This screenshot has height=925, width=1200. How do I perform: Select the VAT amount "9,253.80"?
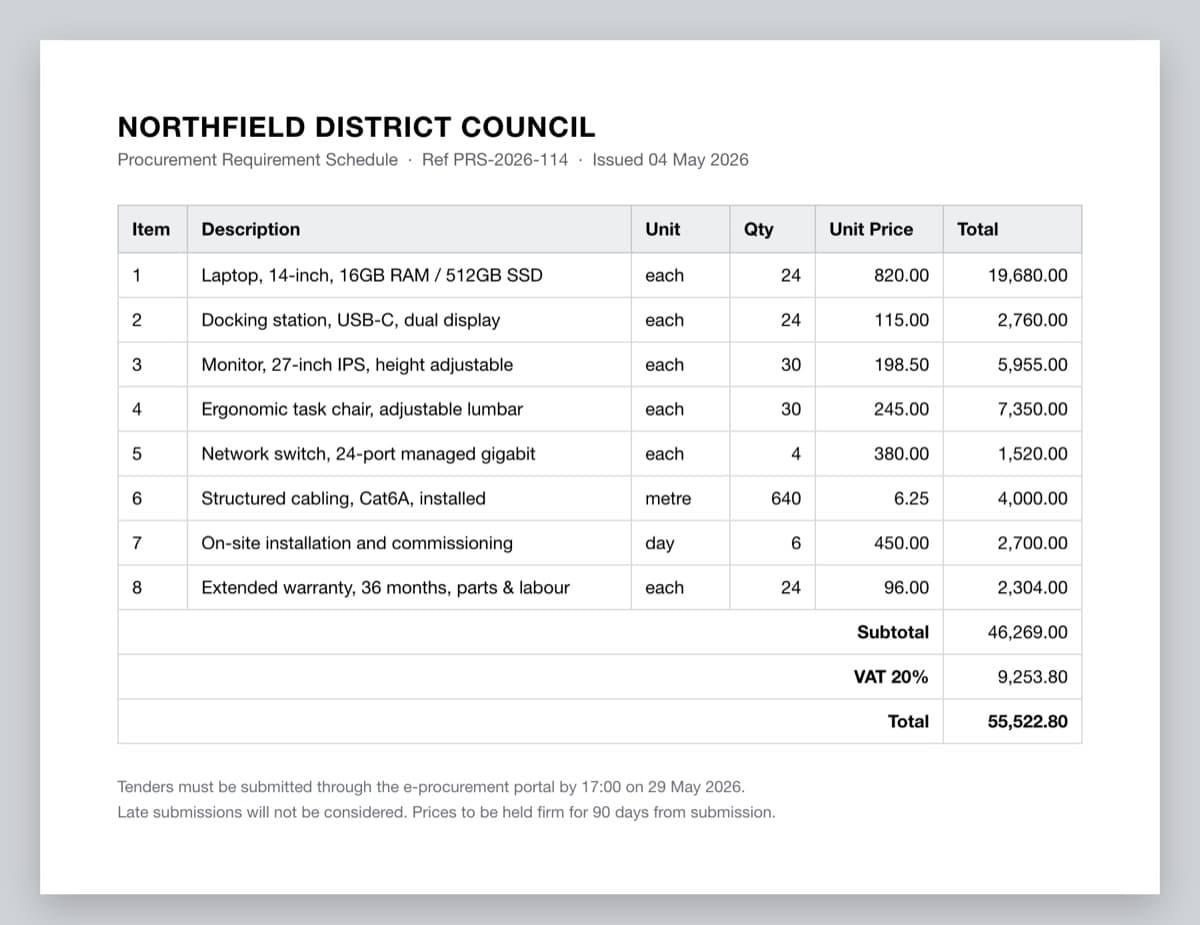click(1033, 677)
